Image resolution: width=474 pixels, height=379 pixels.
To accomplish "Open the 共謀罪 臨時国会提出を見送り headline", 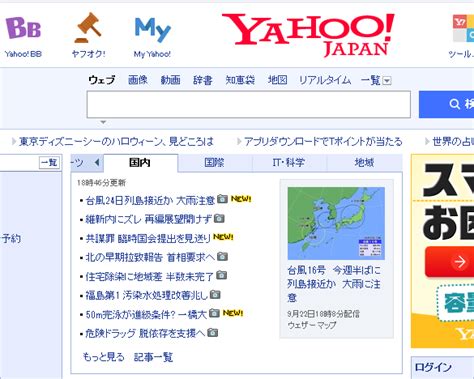I will [x=148, y=238].
